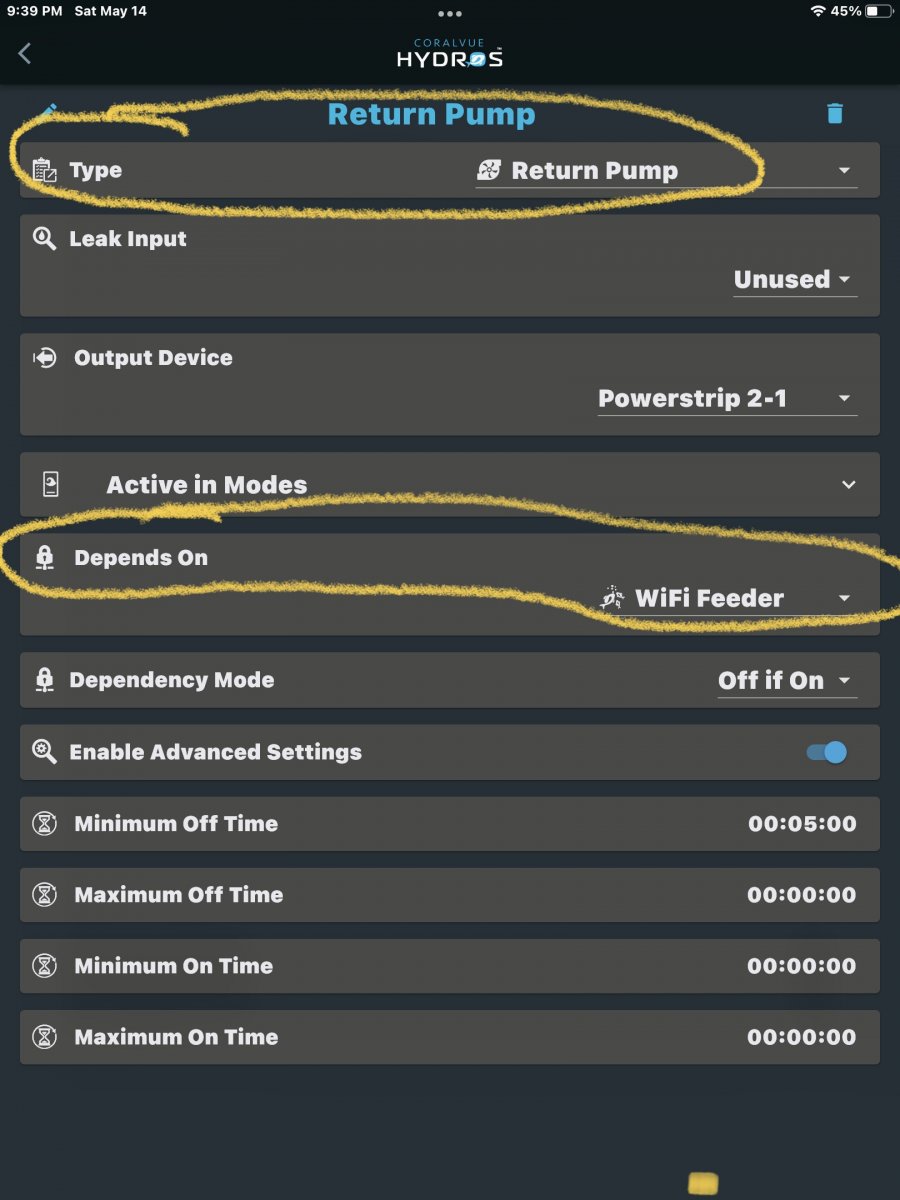Click the Leak Input magnifier icon
This screenshot has width=900, height=1200.
44,239
